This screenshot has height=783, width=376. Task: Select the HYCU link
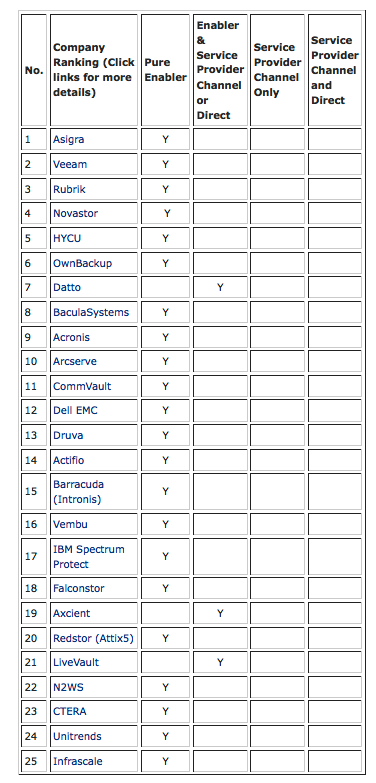coord(67,238)
